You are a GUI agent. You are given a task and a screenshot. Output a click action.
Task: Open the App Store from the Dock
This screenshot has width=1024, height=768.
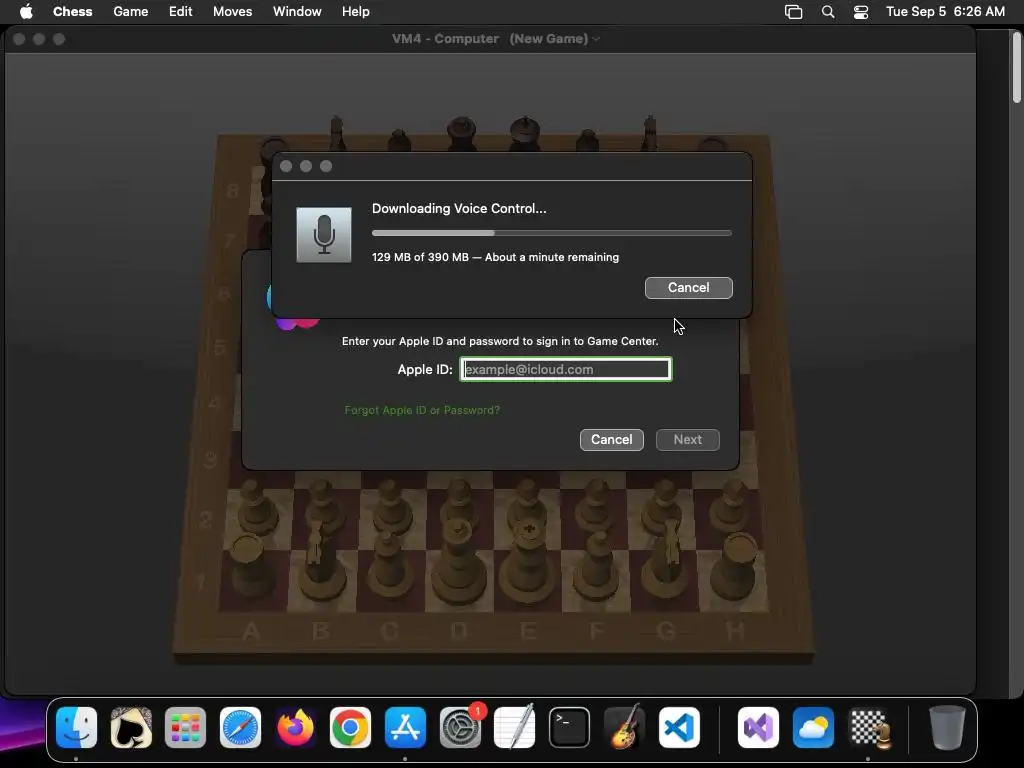point(405,728)
